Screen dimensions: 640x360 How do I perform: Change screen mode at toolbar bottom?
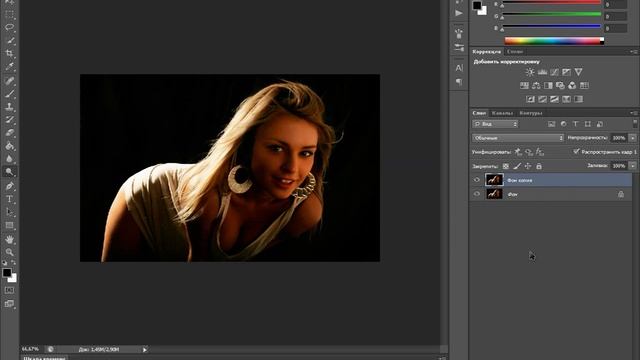tap(9, 304)
